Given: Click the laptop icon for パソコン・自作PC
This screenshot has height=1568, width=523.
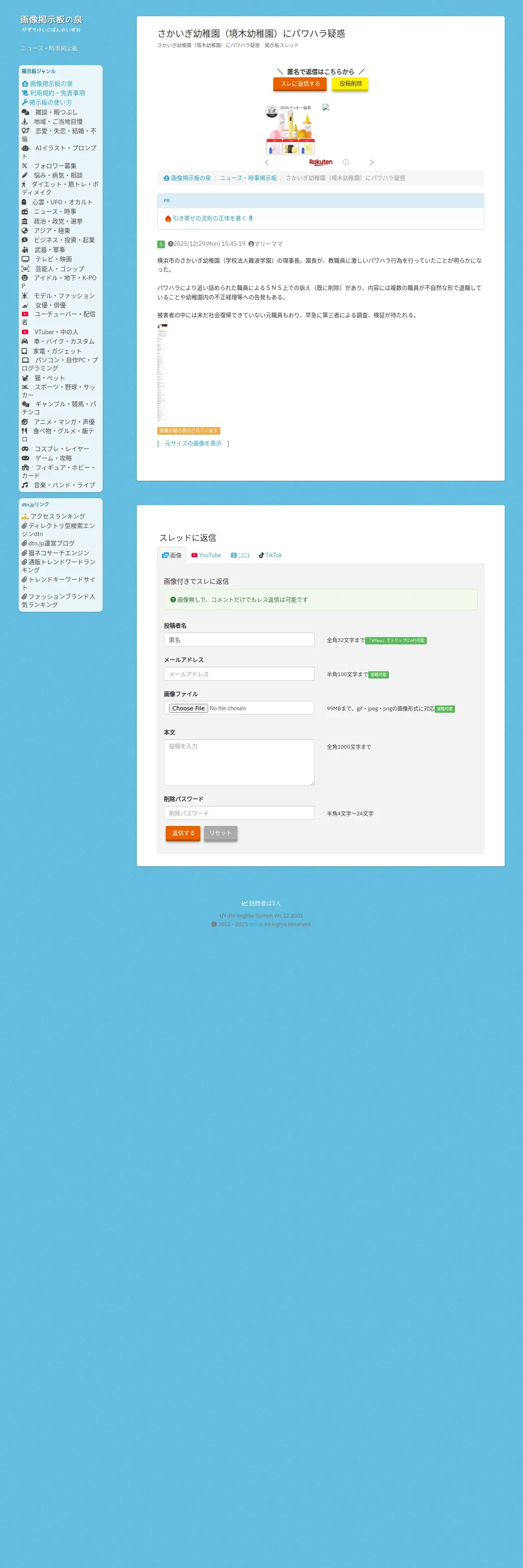Looking at the screenshot, I should click(25, 360).
